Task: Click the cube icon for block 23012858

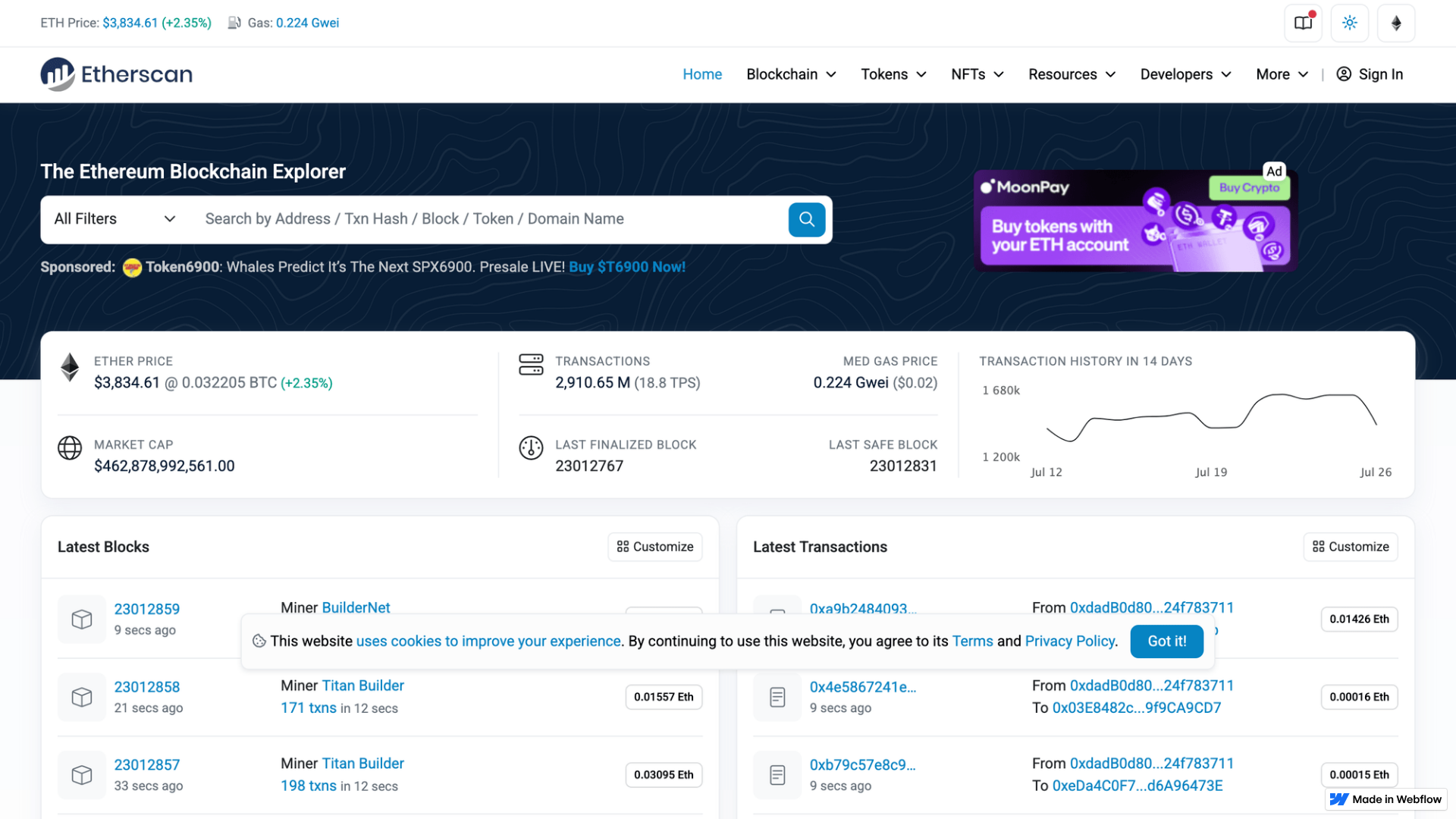Action: click(x=82, y=697)
